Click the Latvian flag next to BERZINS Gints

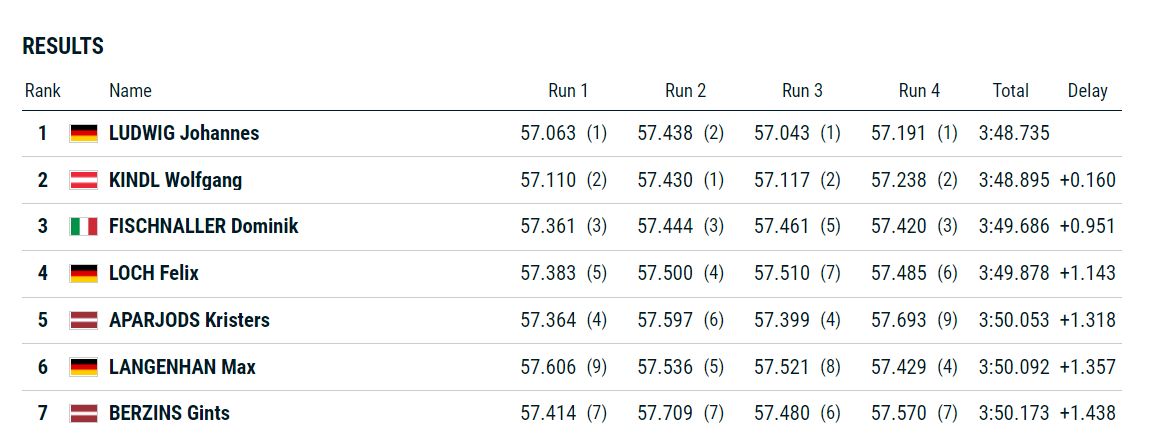coord(83,413)
